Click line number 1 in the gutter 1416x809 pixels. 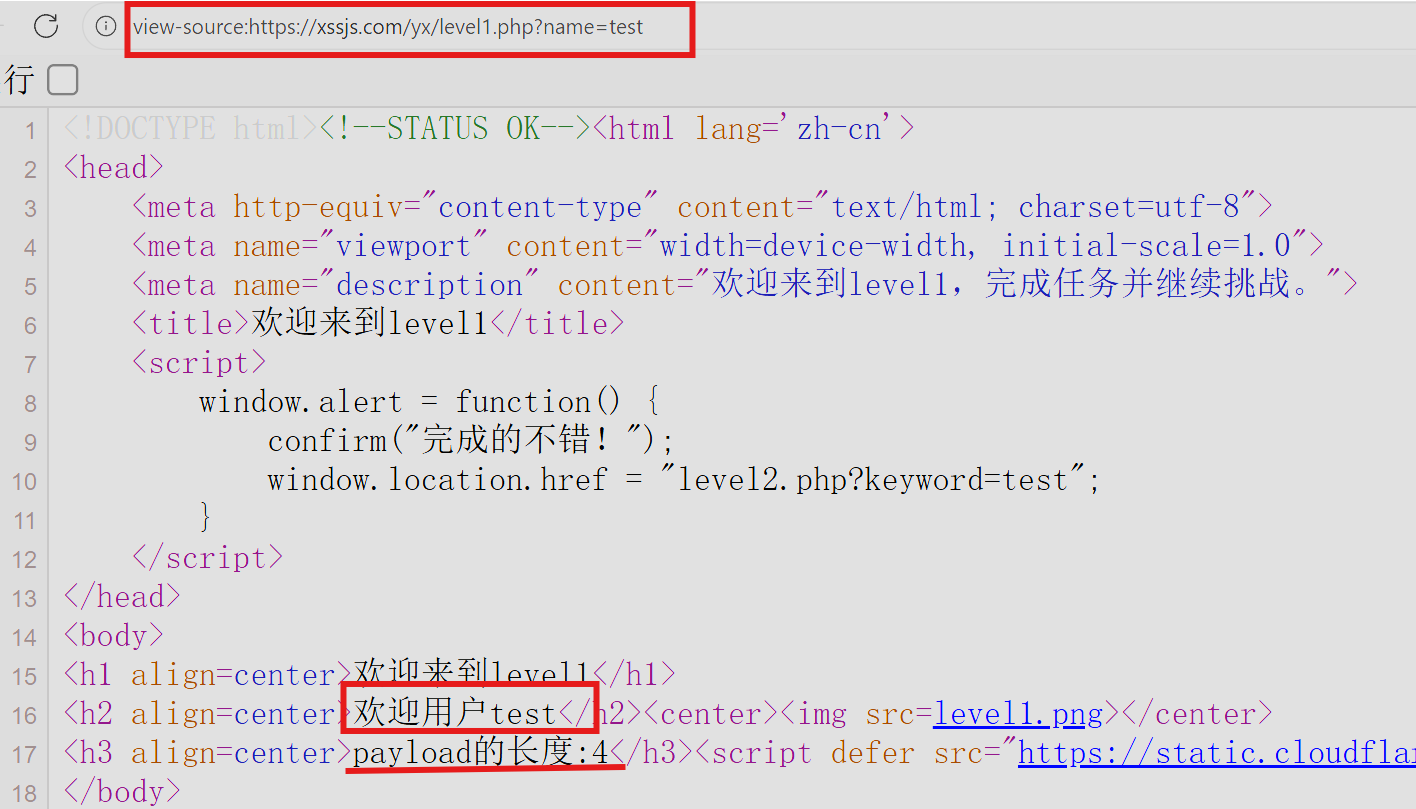click(30, 131)
